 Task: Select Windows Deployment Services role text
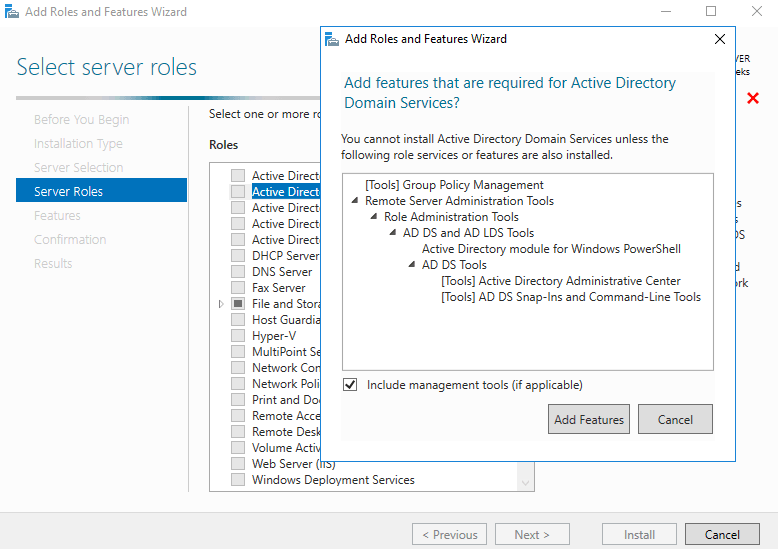333,480
